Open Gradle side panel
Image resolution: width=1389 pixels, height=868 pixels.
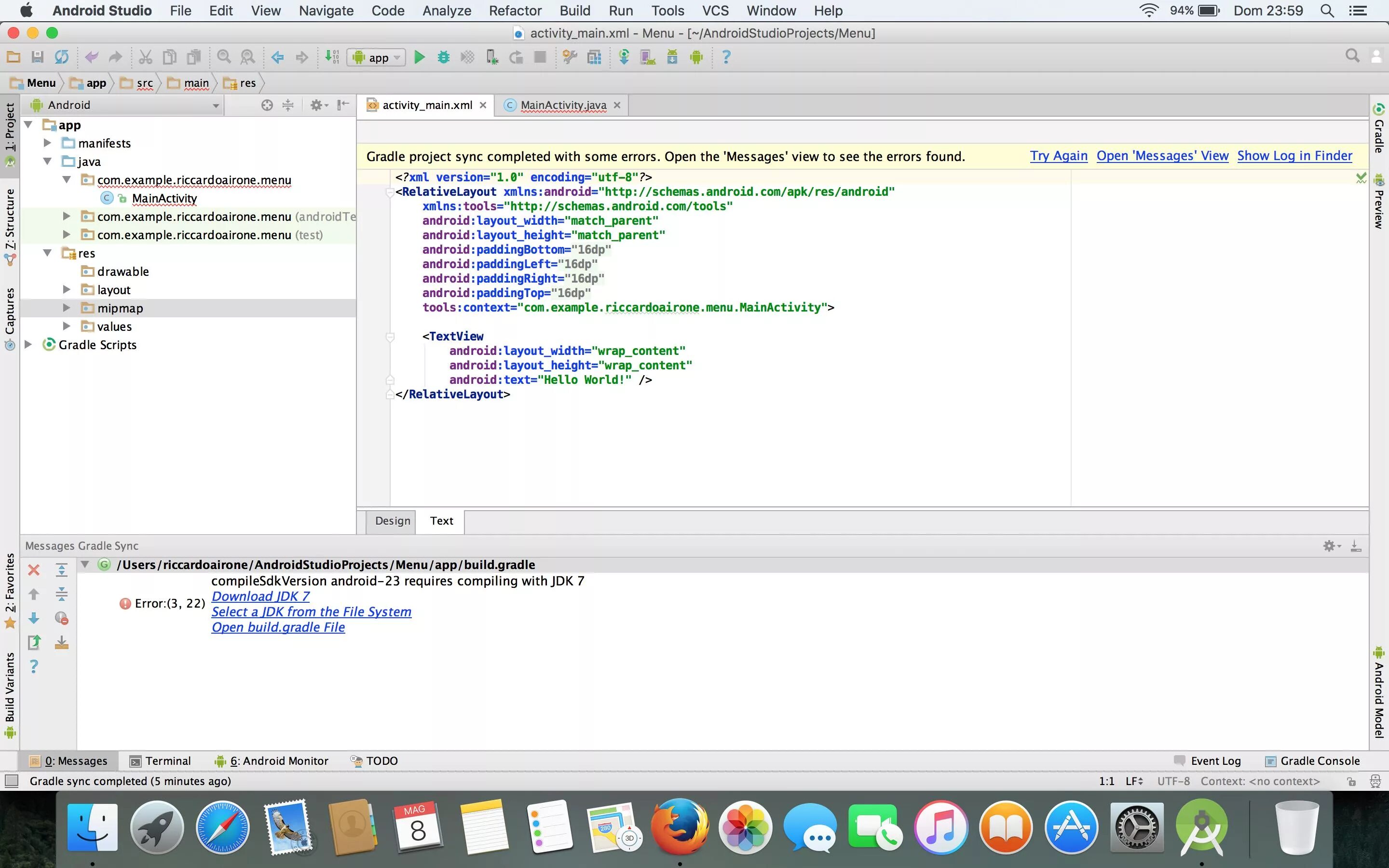(x=1379, y=129)
